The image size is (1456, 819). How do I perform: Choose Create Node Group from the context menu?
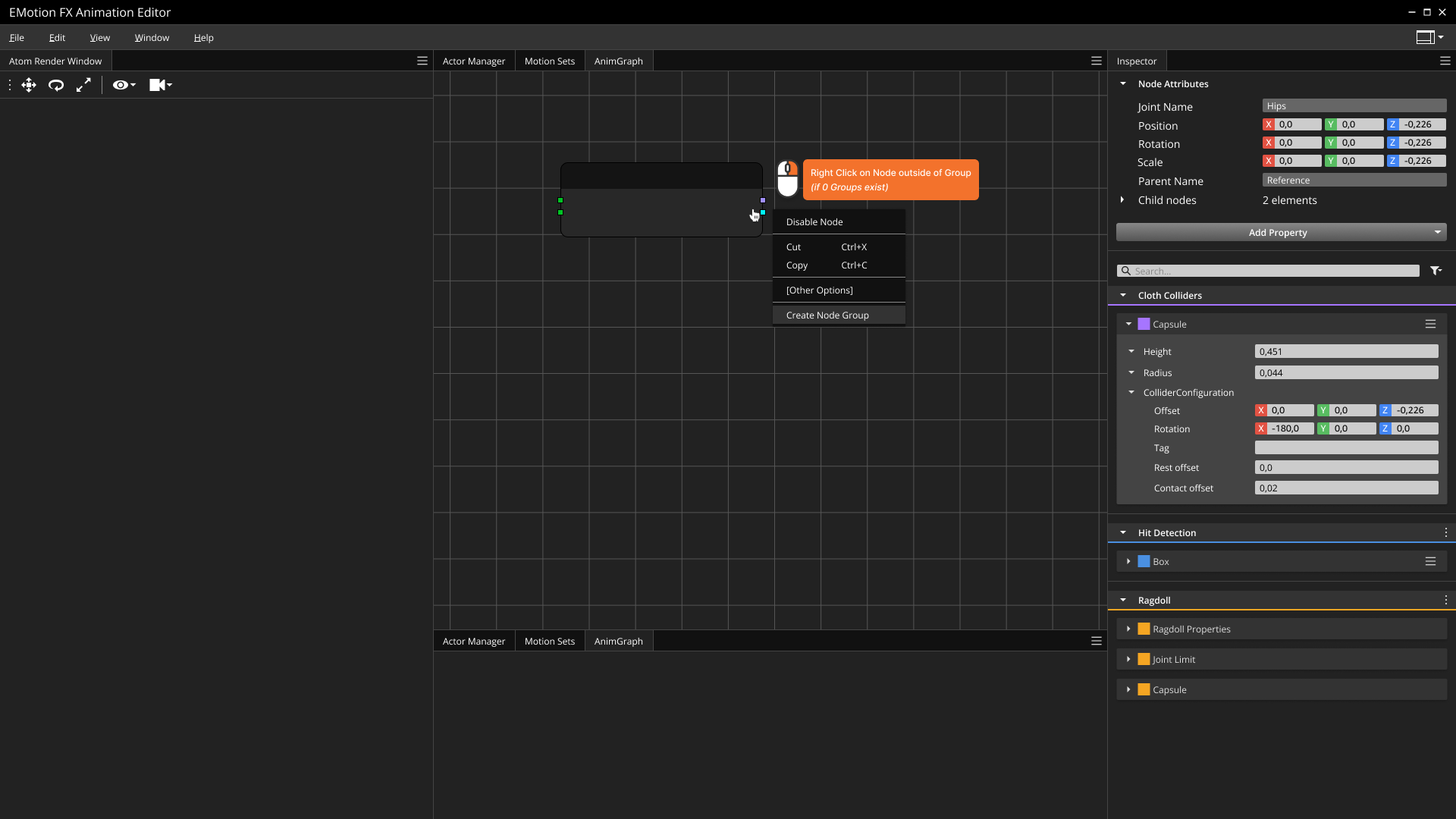coord(827,315)
